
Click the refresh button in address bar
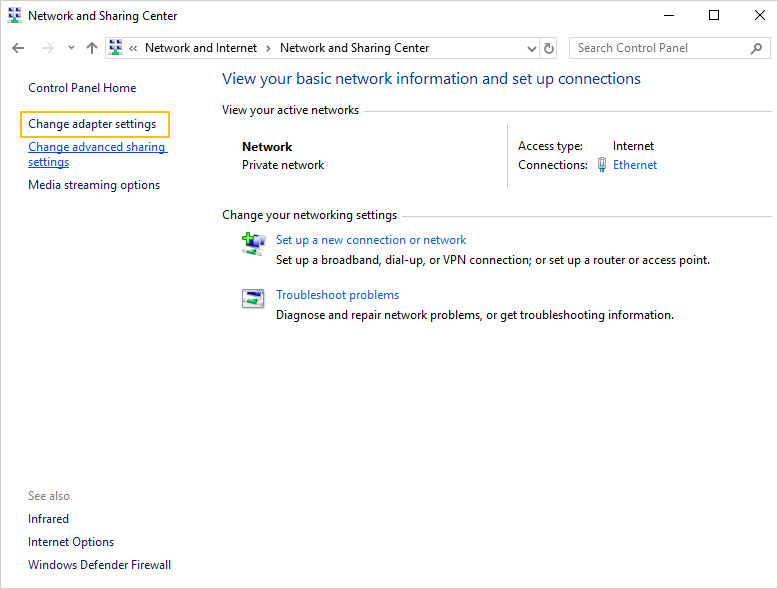549,48
